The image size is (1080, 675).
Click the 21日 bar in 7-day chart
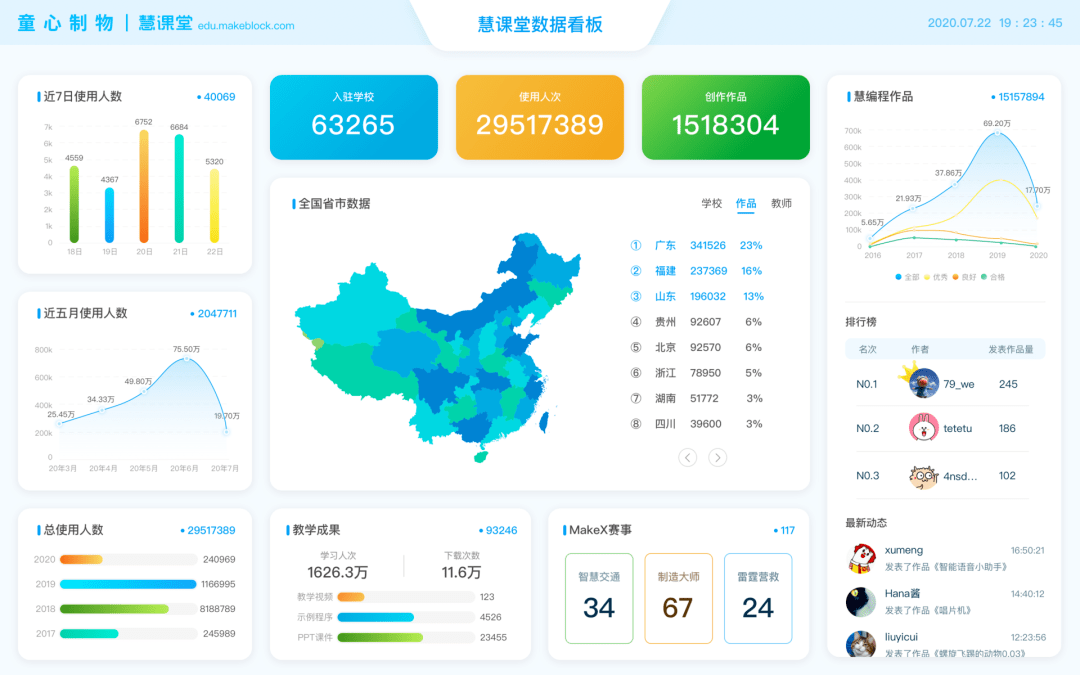pyautogui.click(x=179, y=189)
